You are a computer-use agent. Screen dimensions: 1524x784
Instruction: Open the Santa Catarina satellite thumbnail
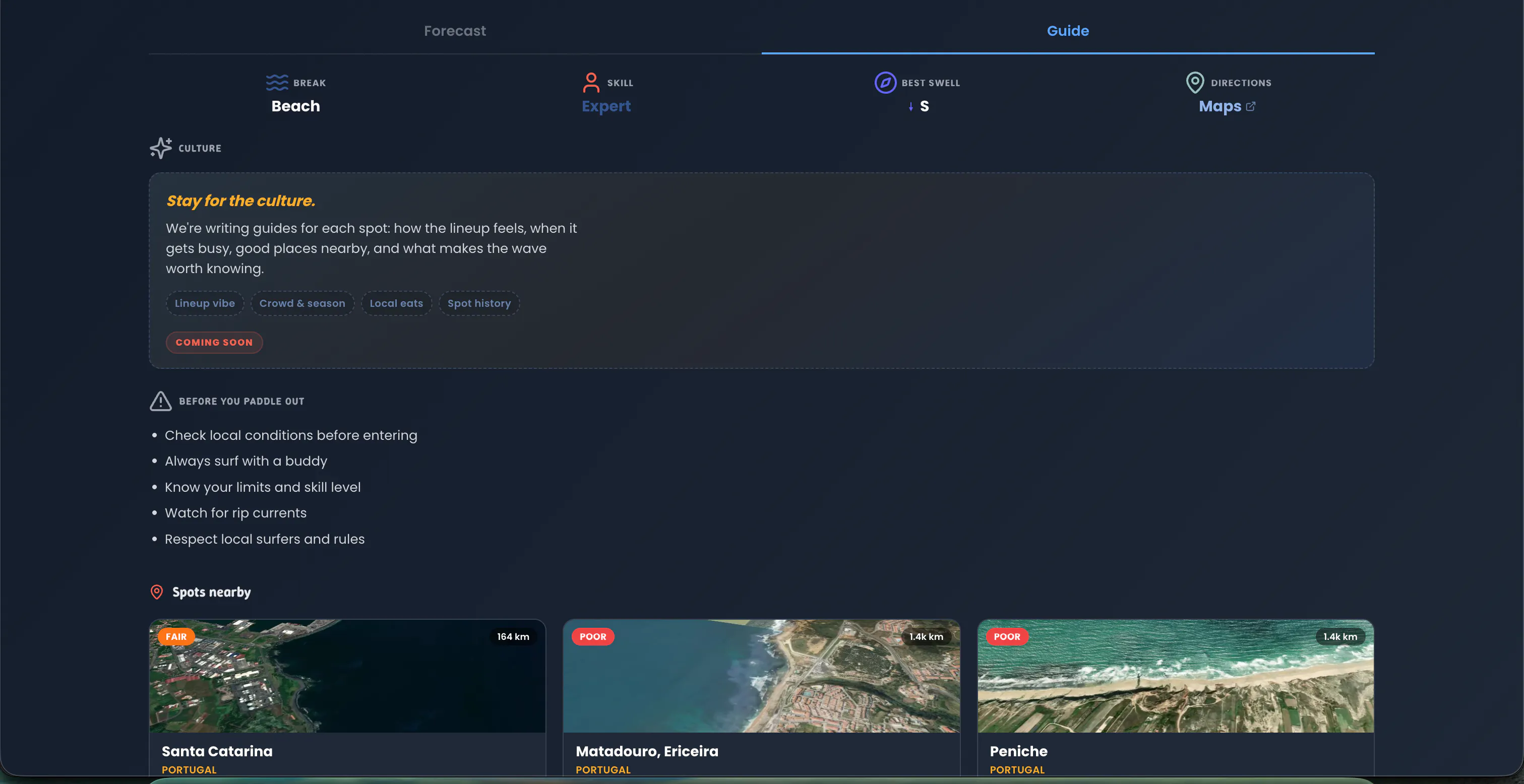click(x=347, y=676)
